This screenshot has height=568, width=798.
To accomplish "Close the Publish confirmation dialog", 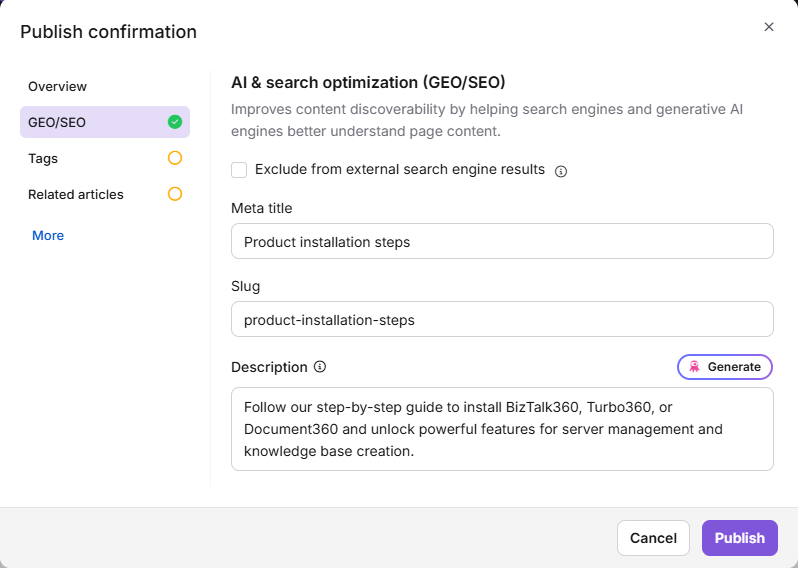I will click(768, 27).
